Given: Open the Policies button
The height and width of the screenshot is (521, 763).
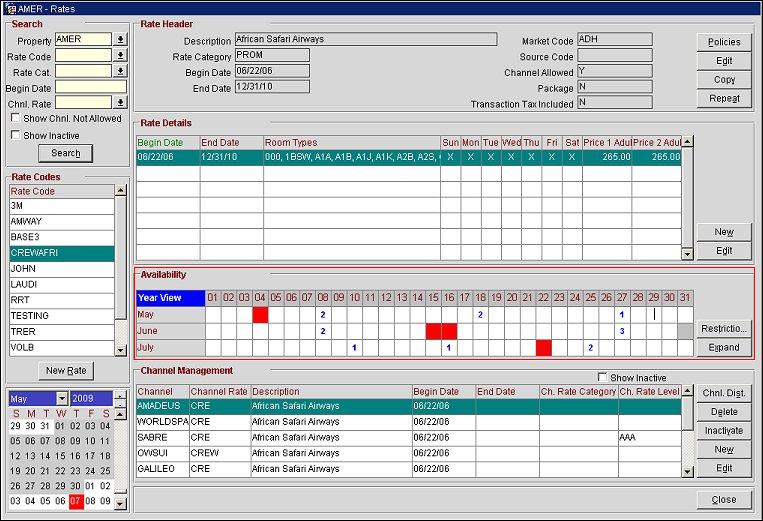Looking at the screenshot, I should click(724, 42).
